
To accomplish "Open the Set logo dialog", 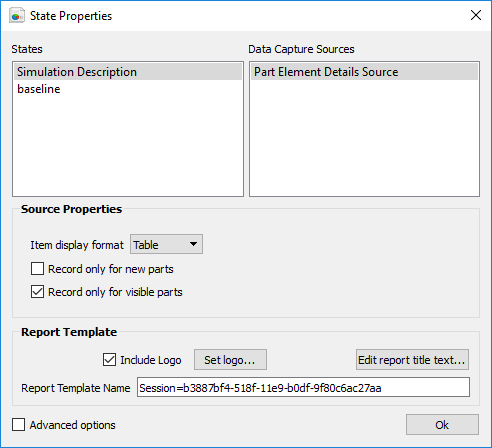I will point(230,360).
